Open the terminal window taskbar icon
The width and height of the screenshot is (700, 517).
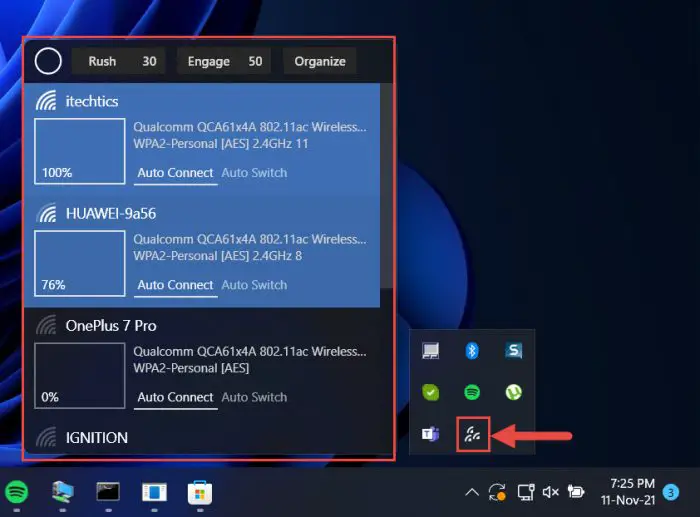click(108, 492)
